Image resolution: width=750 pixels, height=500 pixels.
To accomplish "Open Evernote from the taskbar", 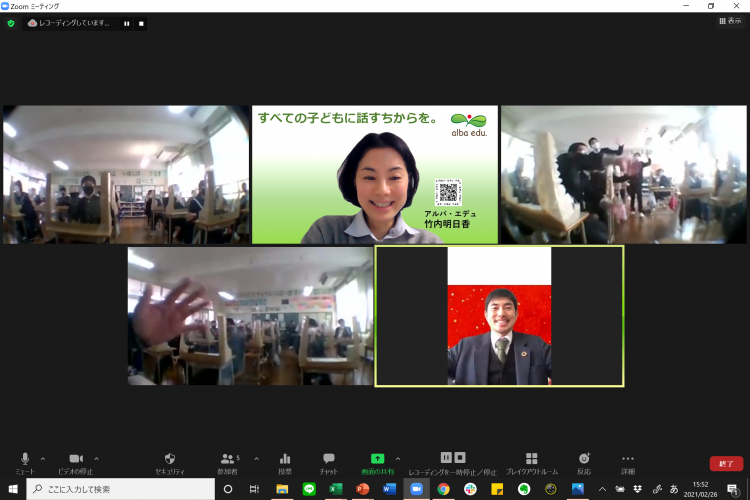I will click(x=524, y=489).
